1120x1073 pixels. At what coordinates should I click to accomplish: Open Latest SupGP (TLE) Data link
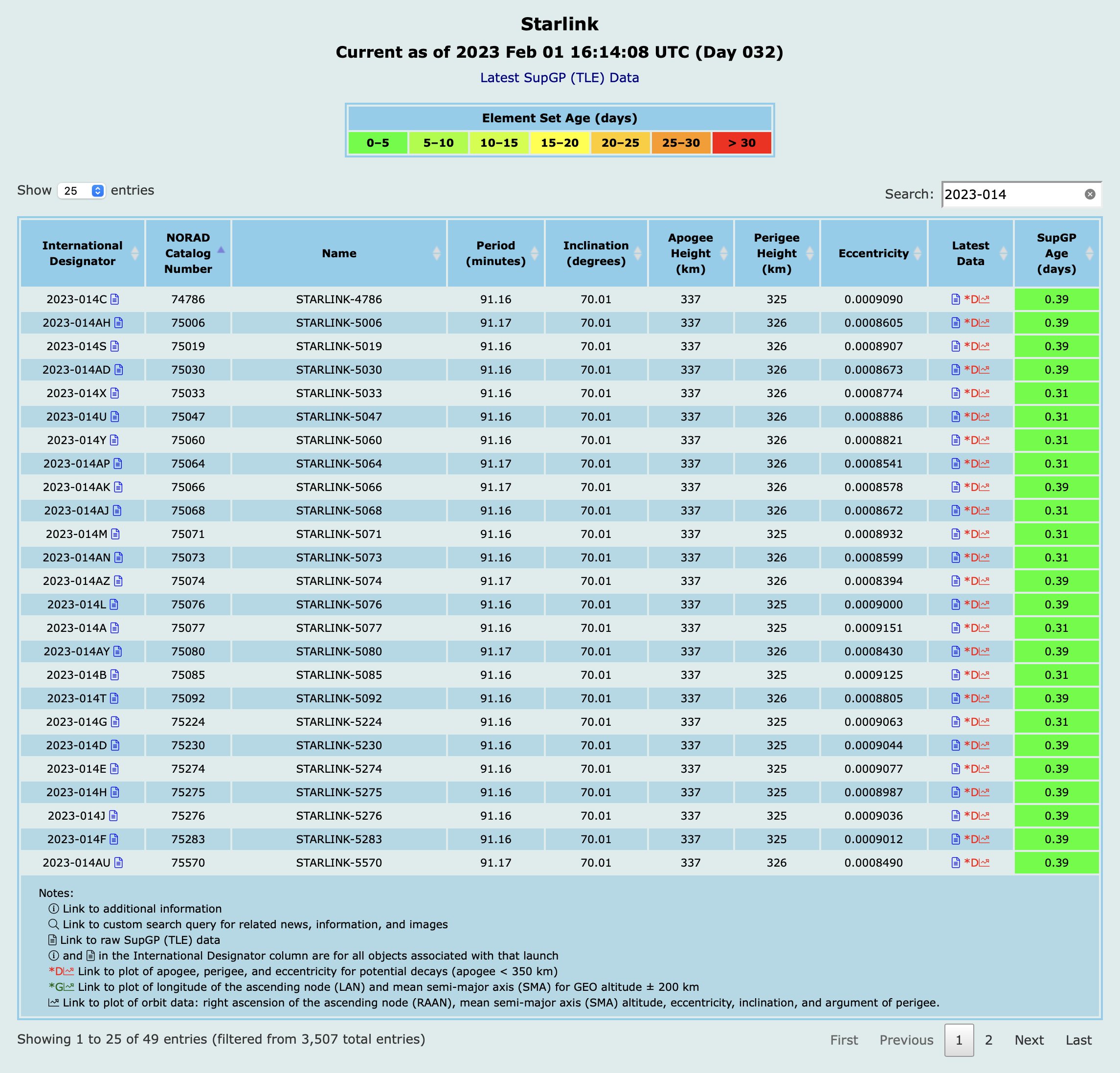pyautogui.click(x=560, y=78)
